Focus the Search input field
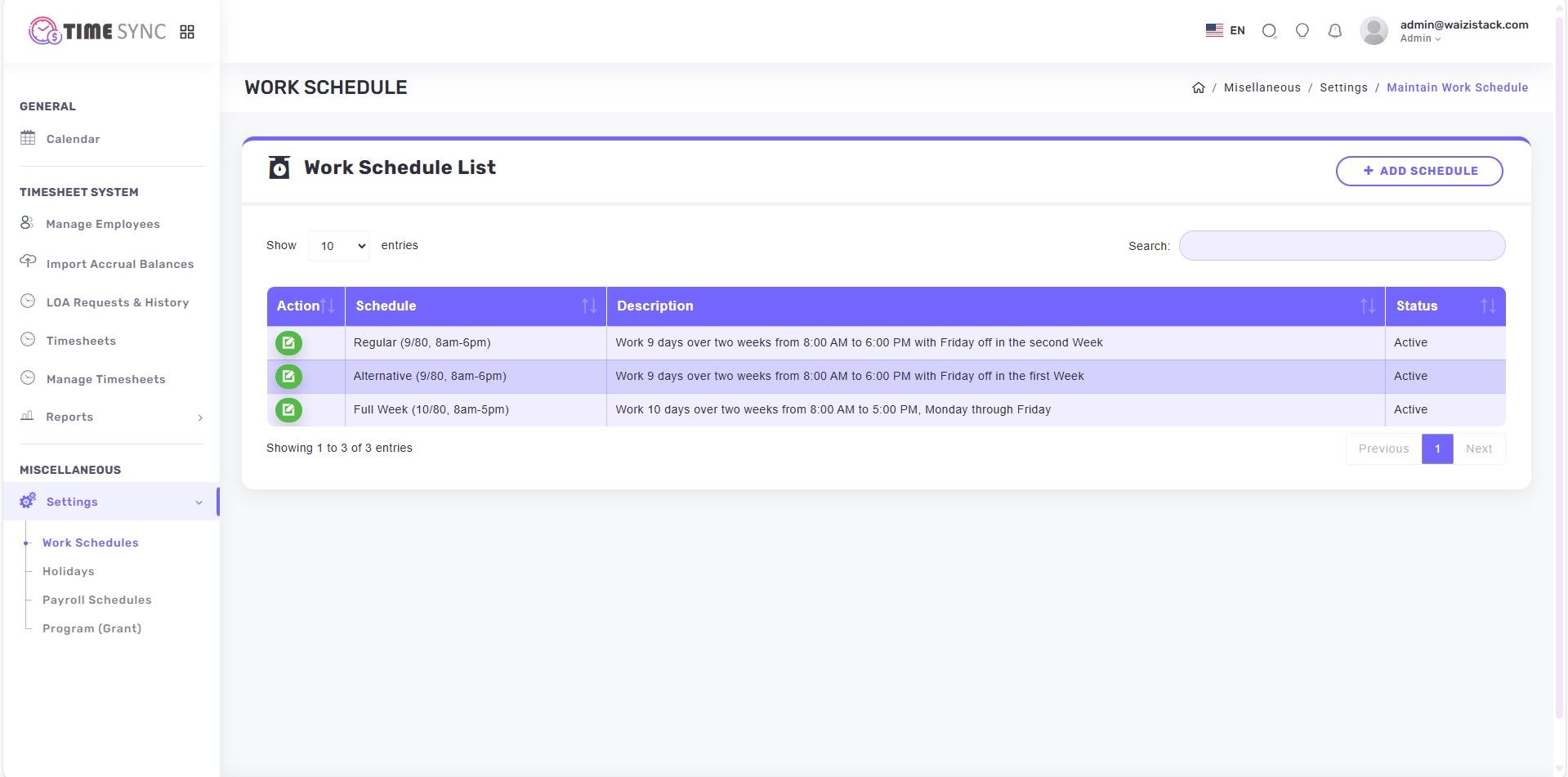This screenshot has width=1568, height=777. point(1342,246)
